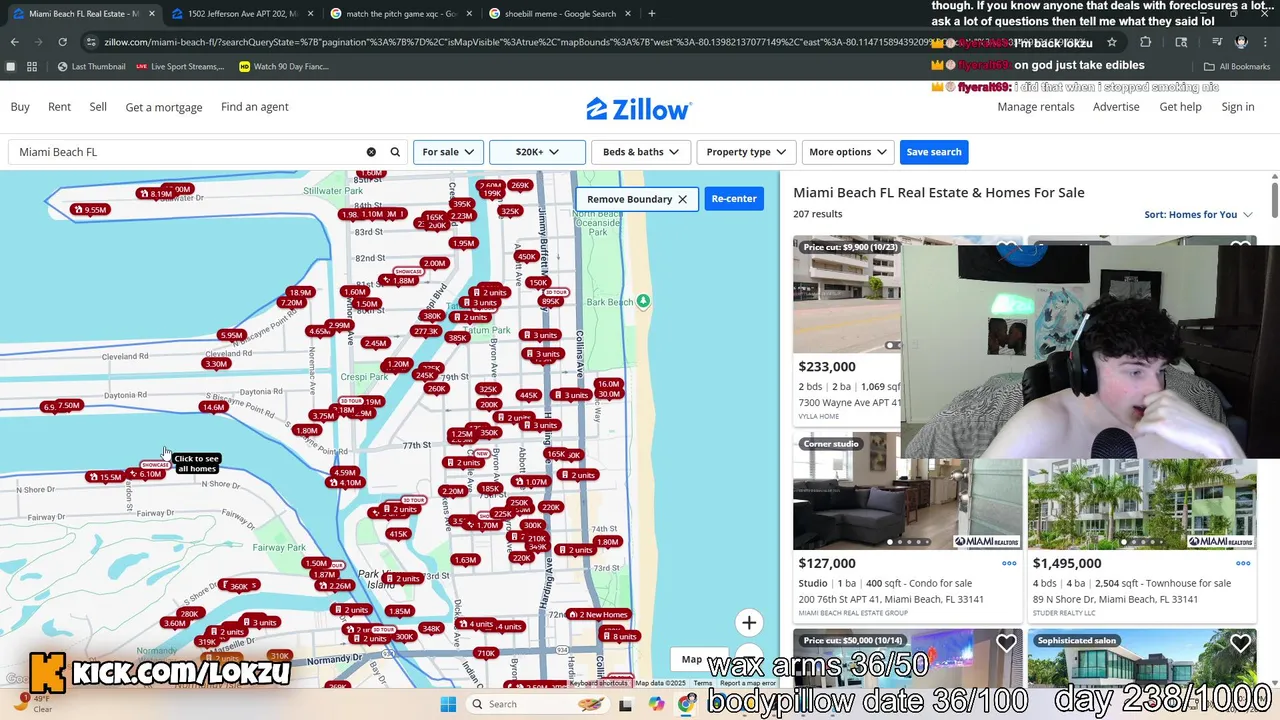Open Live Sport Streams bookmark
The height and width of the screenshot is (720, 1280).
(x=180, y=66)
